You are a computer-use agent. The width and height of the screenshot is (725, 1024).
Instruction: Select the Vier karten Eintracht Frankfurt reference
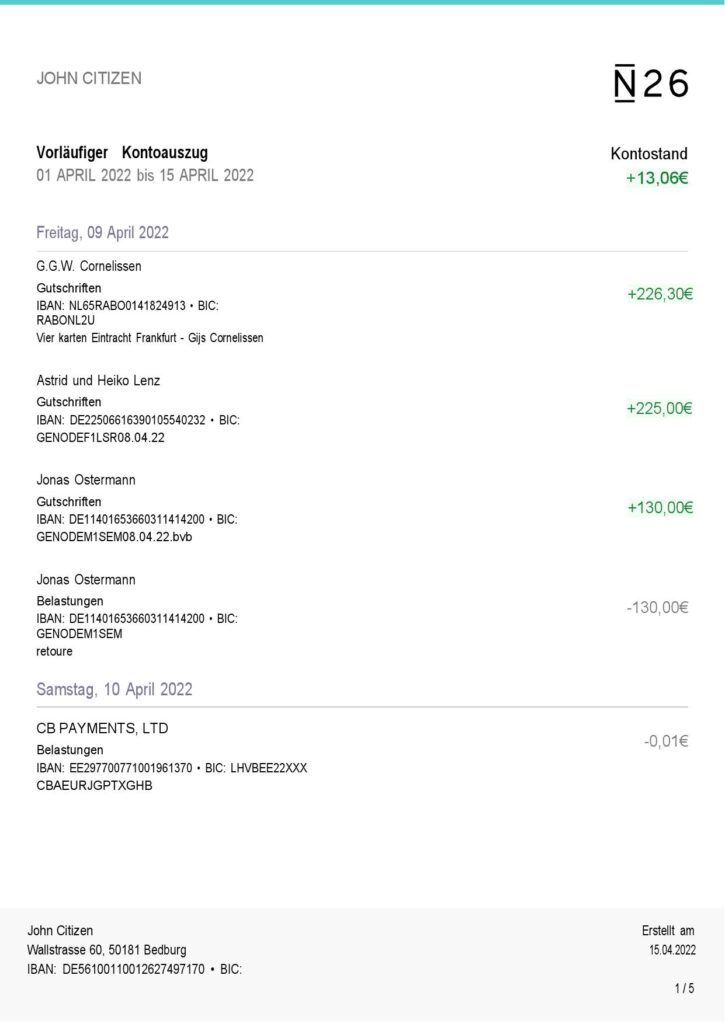[x=149, y=338]
